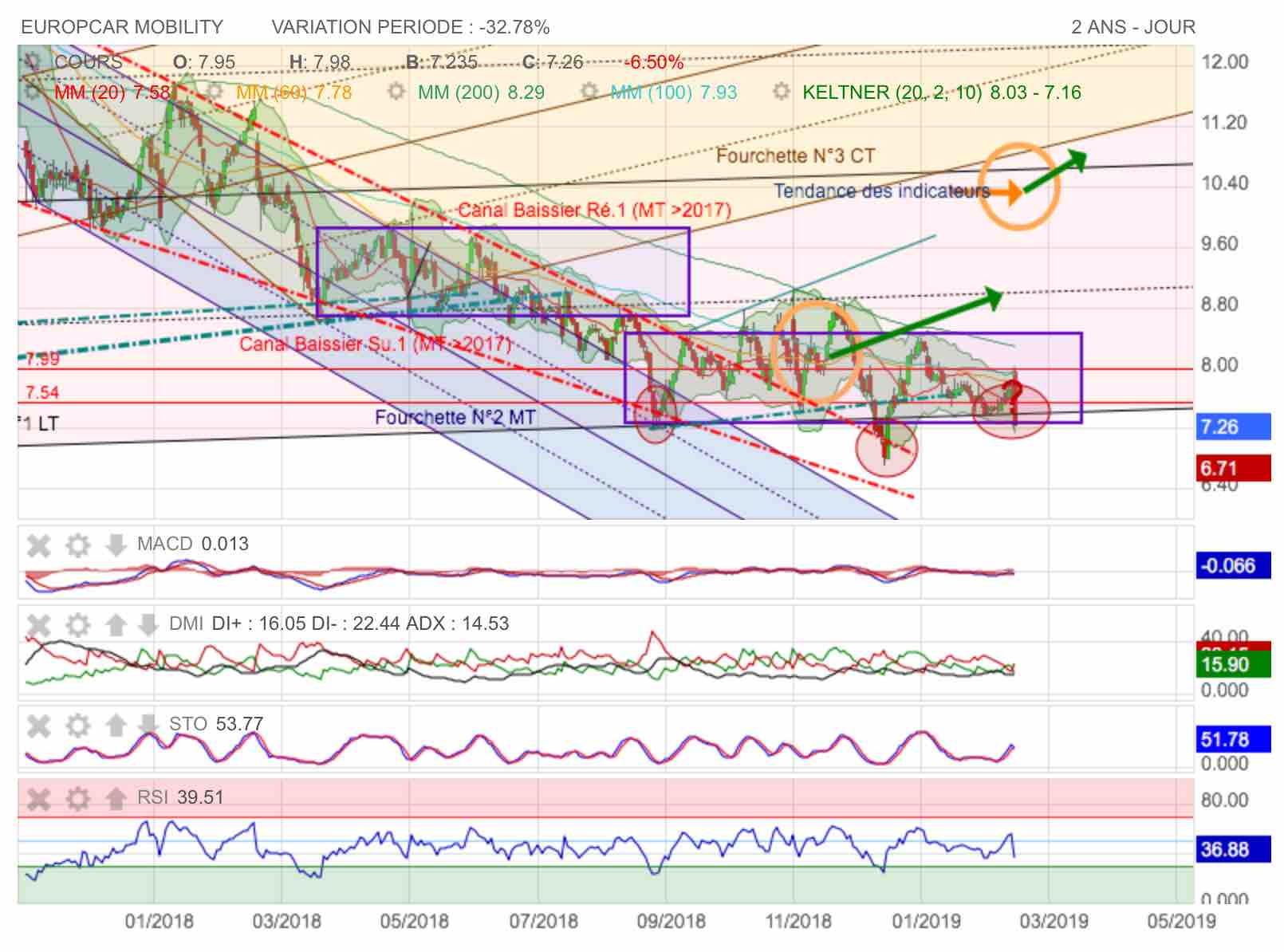The image size is (1284, 952).
Task: Click the VARIATION PERIODE -32.78% text
Action: click(x=411, y=27)
